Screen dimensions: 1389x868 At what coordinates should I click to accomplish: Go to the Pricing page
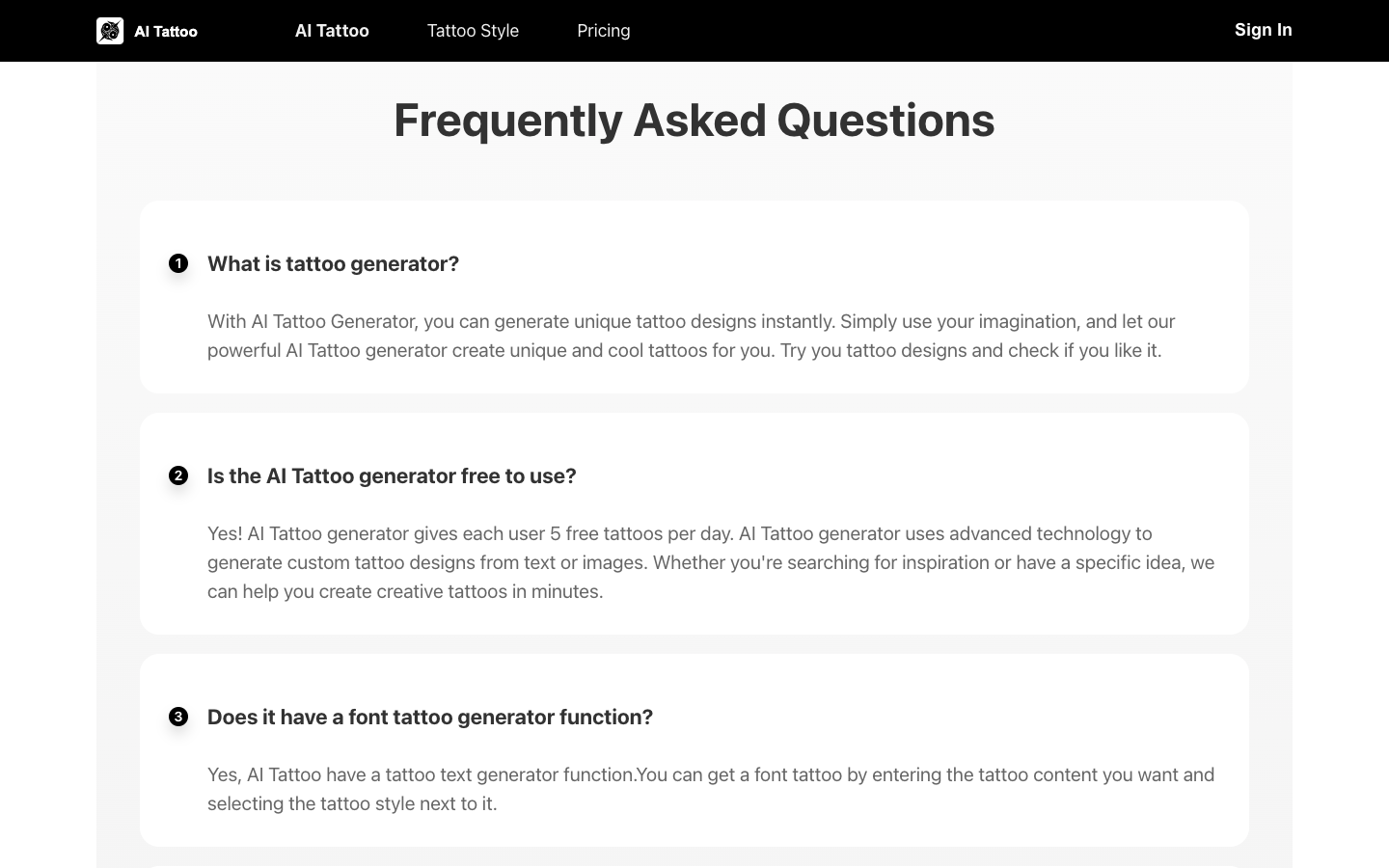point(604,31)
